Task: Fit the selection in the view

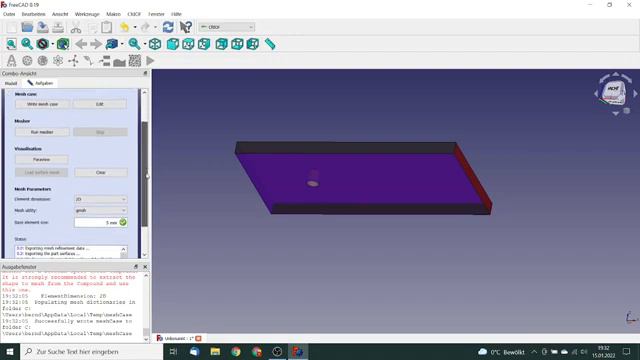Action: [27, 44]
